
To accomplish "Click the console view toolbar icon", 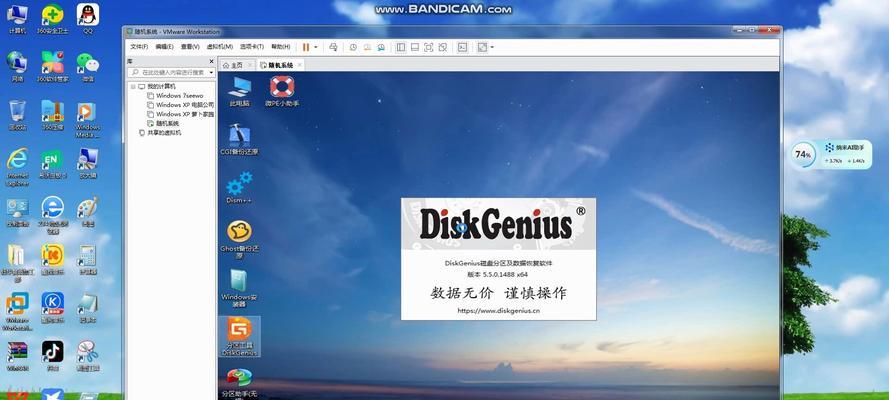I will (x=463, y=48).
